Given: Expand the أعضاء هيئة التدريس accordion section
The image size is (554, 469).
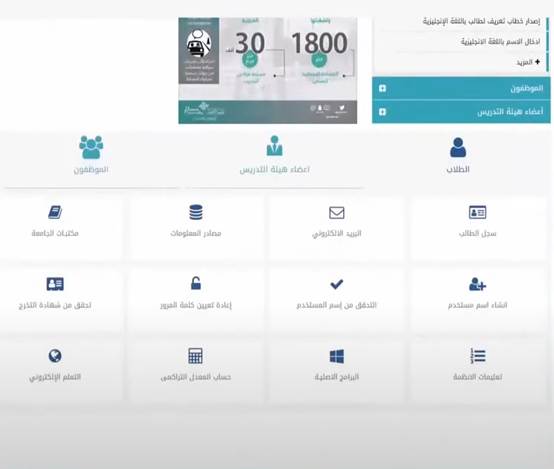Looking at the screenshot, I should pyautogui.click(x=461, y=112).
